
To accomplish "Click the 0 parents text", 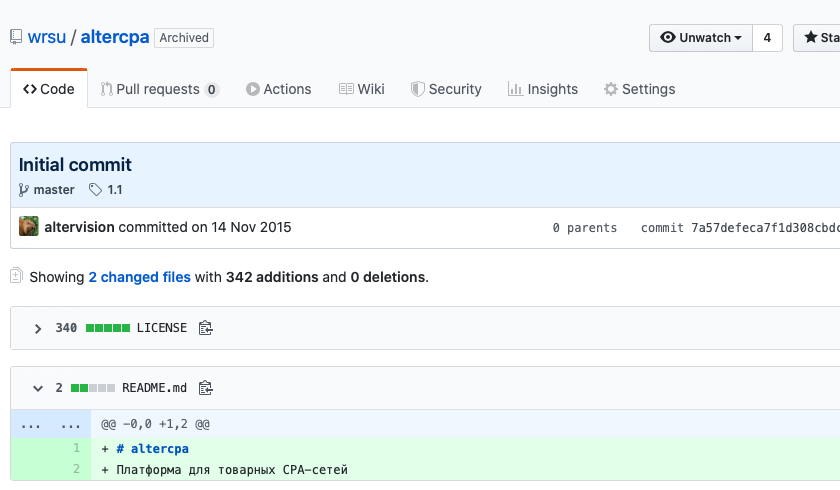I will tap(584, 228).
